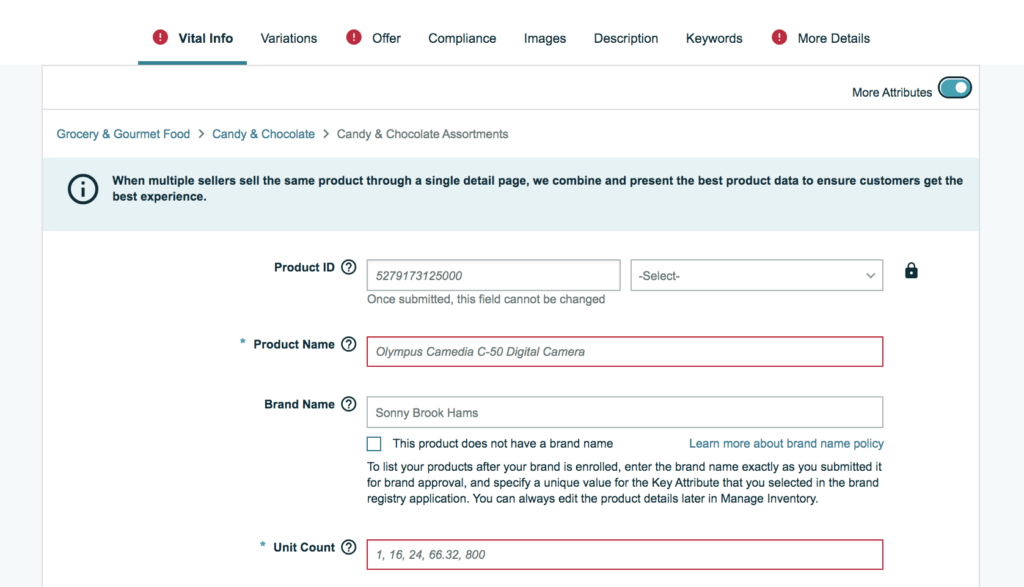Click the red alert icon on Offer tab
Image resolution: width=1024 pixels, height=587 pixels.
click(354, 38)
